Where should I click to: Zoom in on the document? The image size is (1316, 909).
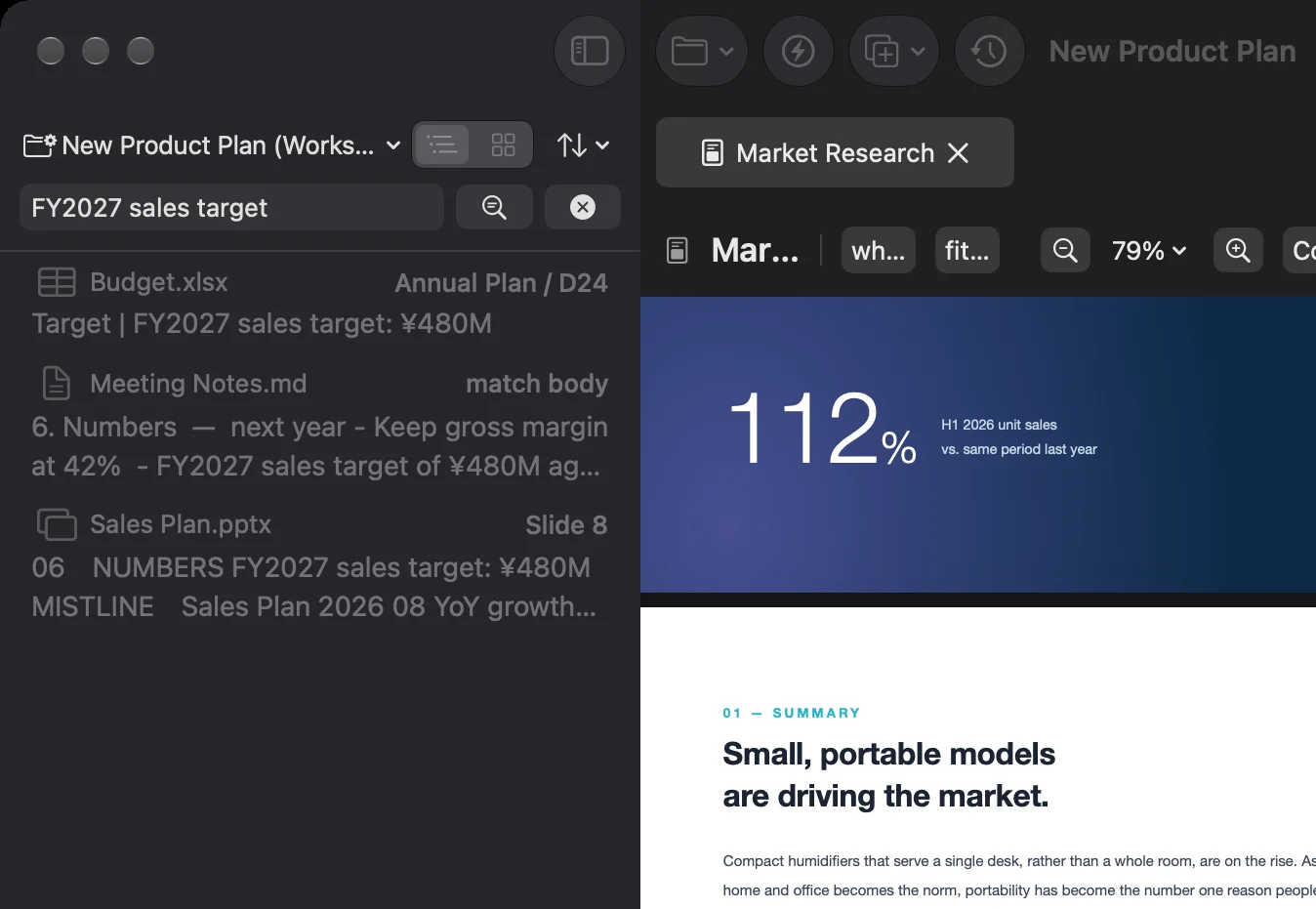point(1238,251)
